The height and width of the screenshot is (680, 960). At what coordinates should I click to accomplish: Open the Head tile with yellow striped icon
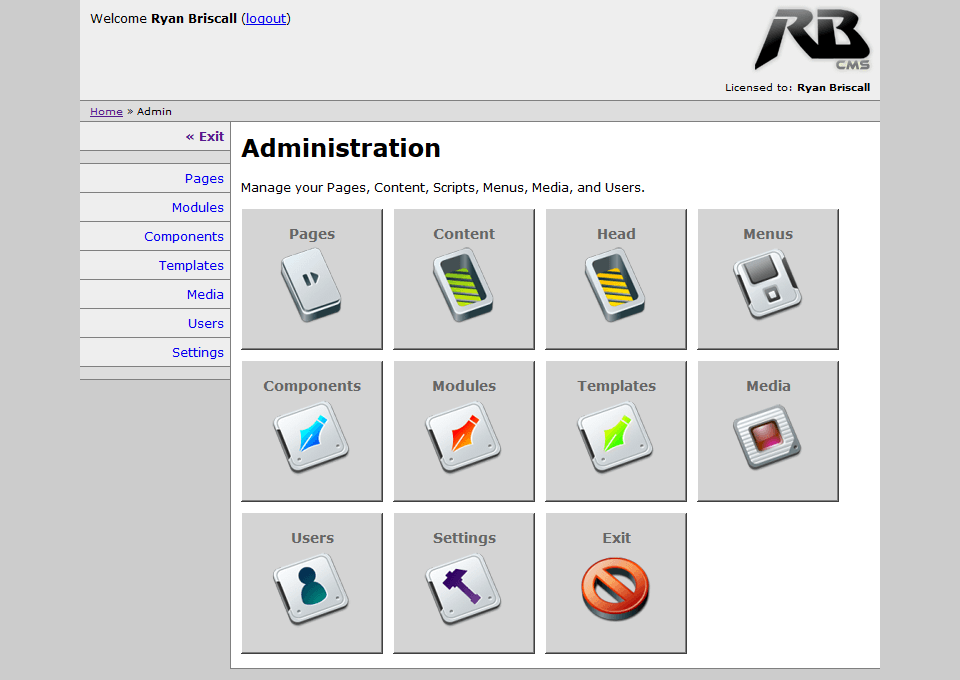pos(615,285)
